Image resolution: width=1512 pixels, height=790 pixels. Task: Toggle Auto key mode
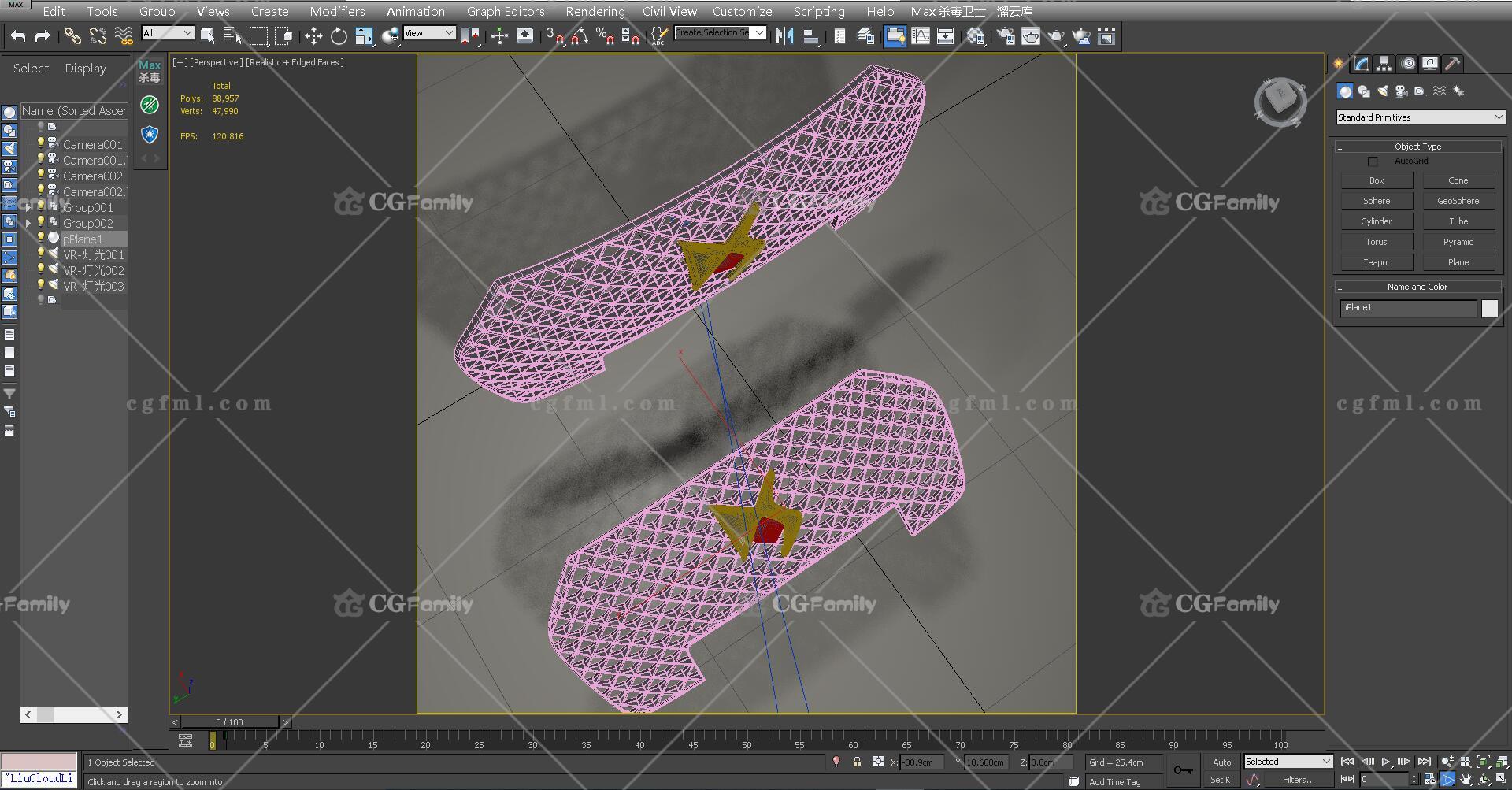1221,762
